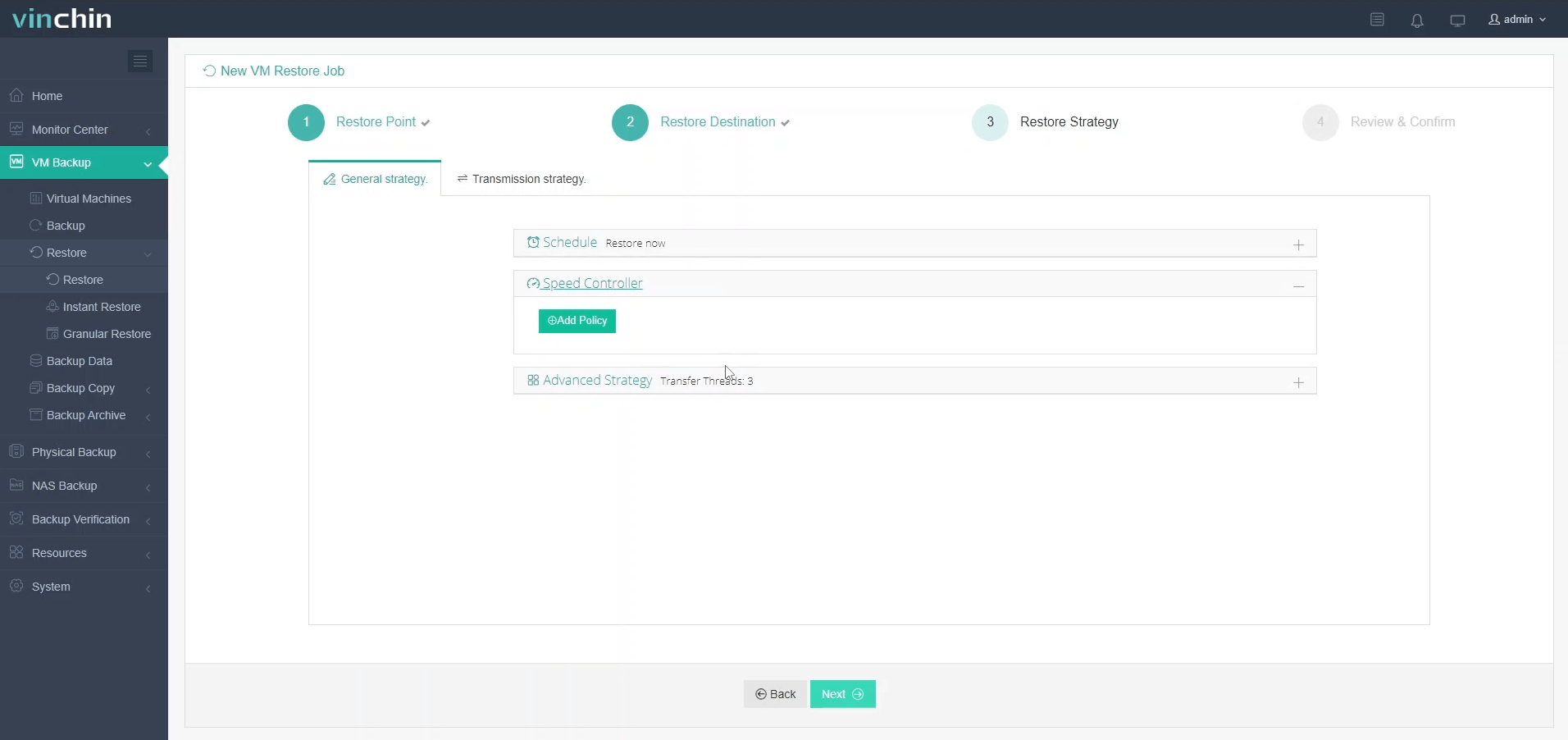The height and width of the screenshot is (740, 1568).
Task: Click the Resources icon
Action: click(16, 552)
